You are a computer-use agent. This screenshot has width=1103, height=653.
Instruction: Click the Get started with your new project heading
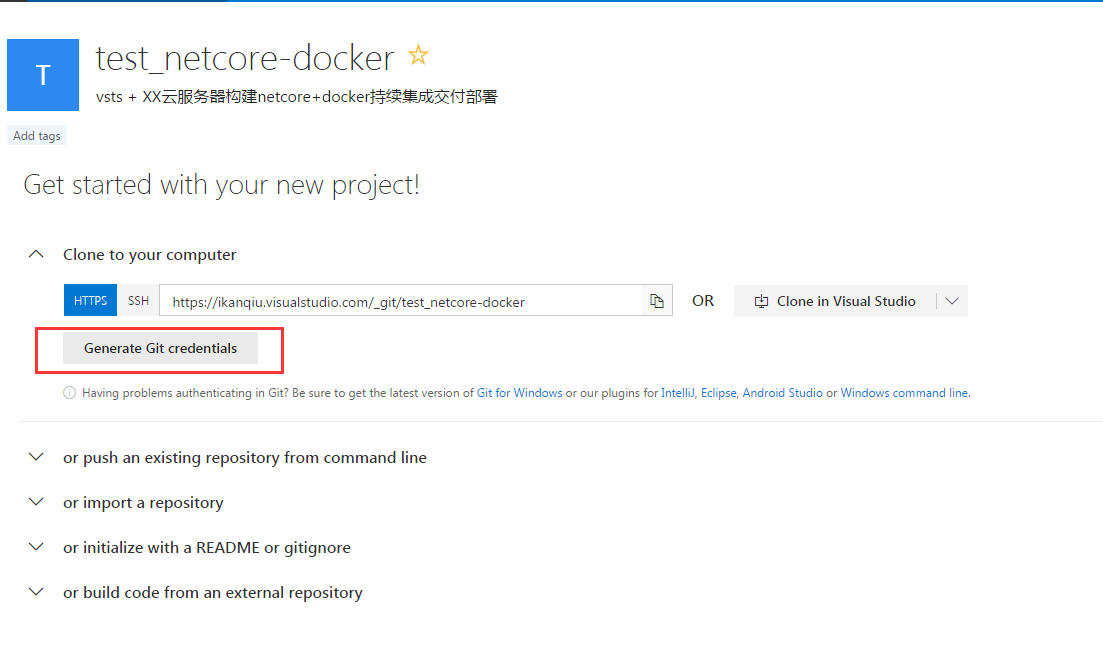click(x=222, y=185)
